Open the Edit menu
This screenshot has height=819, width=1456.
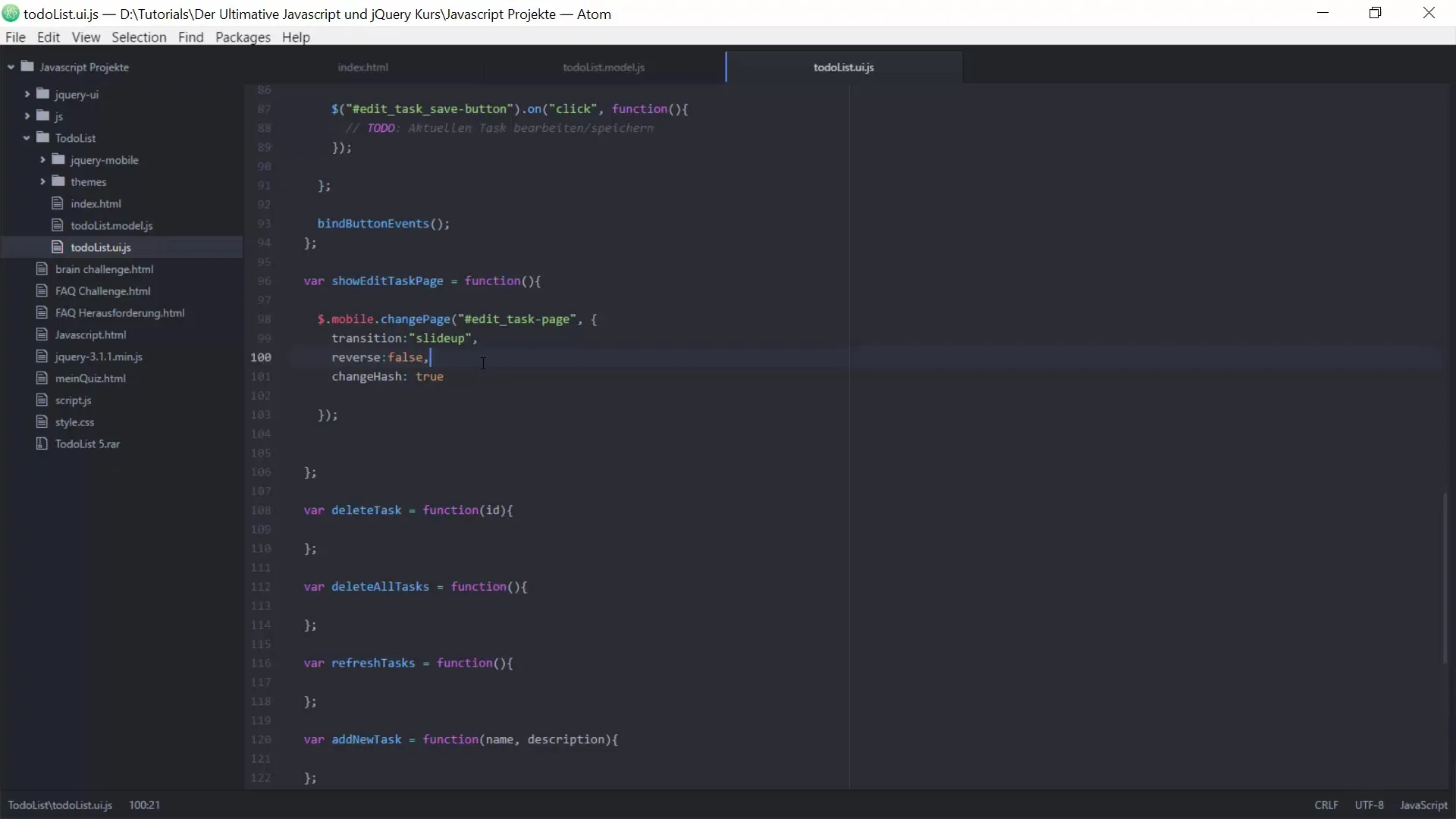[x=49, y=37]
